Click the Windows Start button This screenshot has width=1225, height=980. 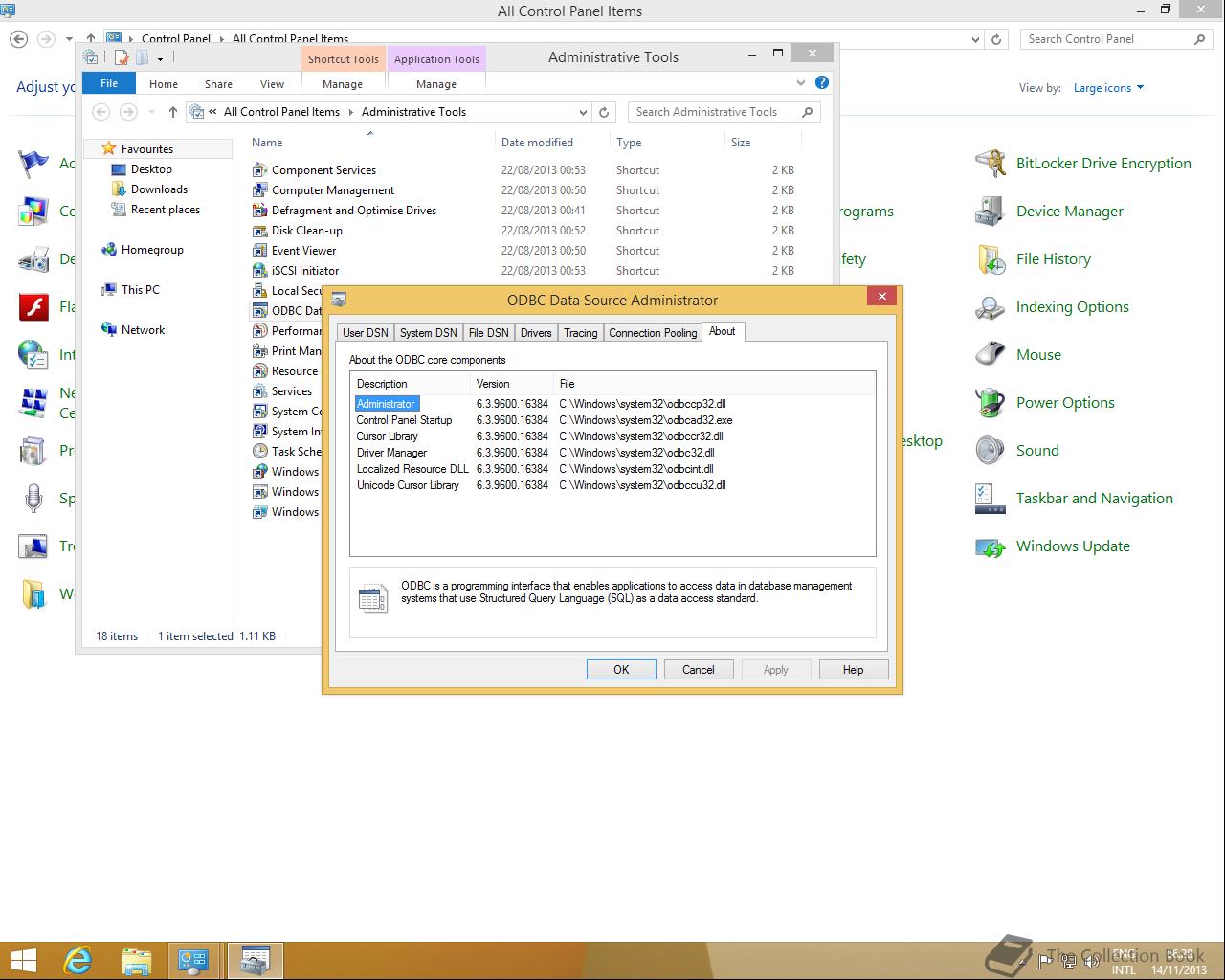click(23, 960)
